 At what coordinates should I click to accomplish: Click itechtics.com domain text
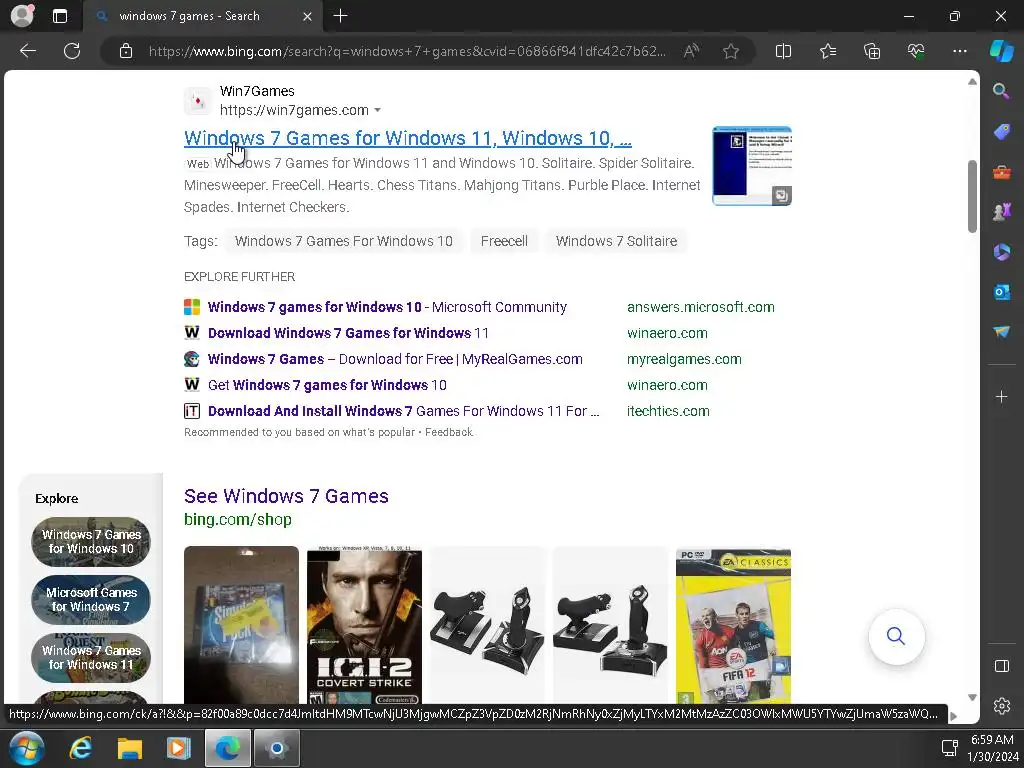point(667,411)
